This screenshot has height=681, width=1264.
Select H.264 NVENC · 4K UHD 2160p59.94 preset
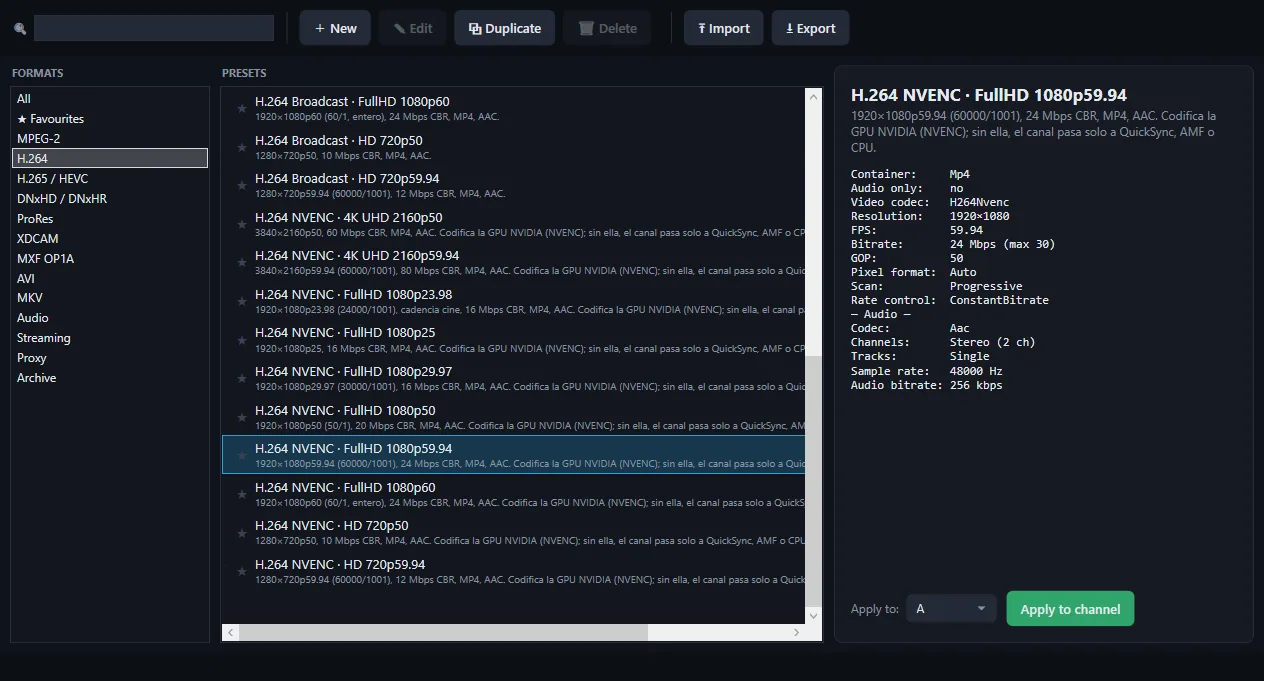click(x=514, y=263)
